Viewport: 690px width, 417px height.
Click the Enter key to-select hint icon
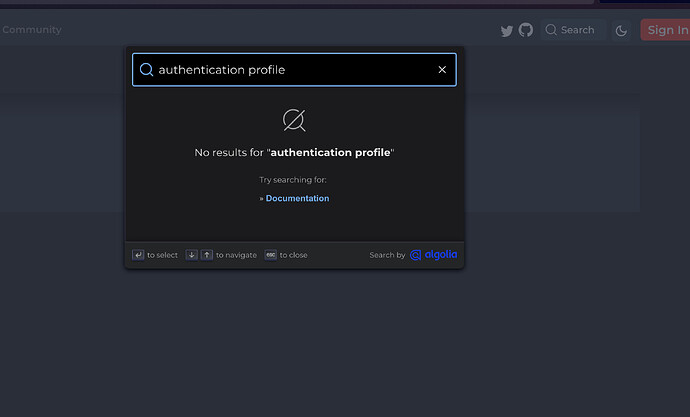138,255
